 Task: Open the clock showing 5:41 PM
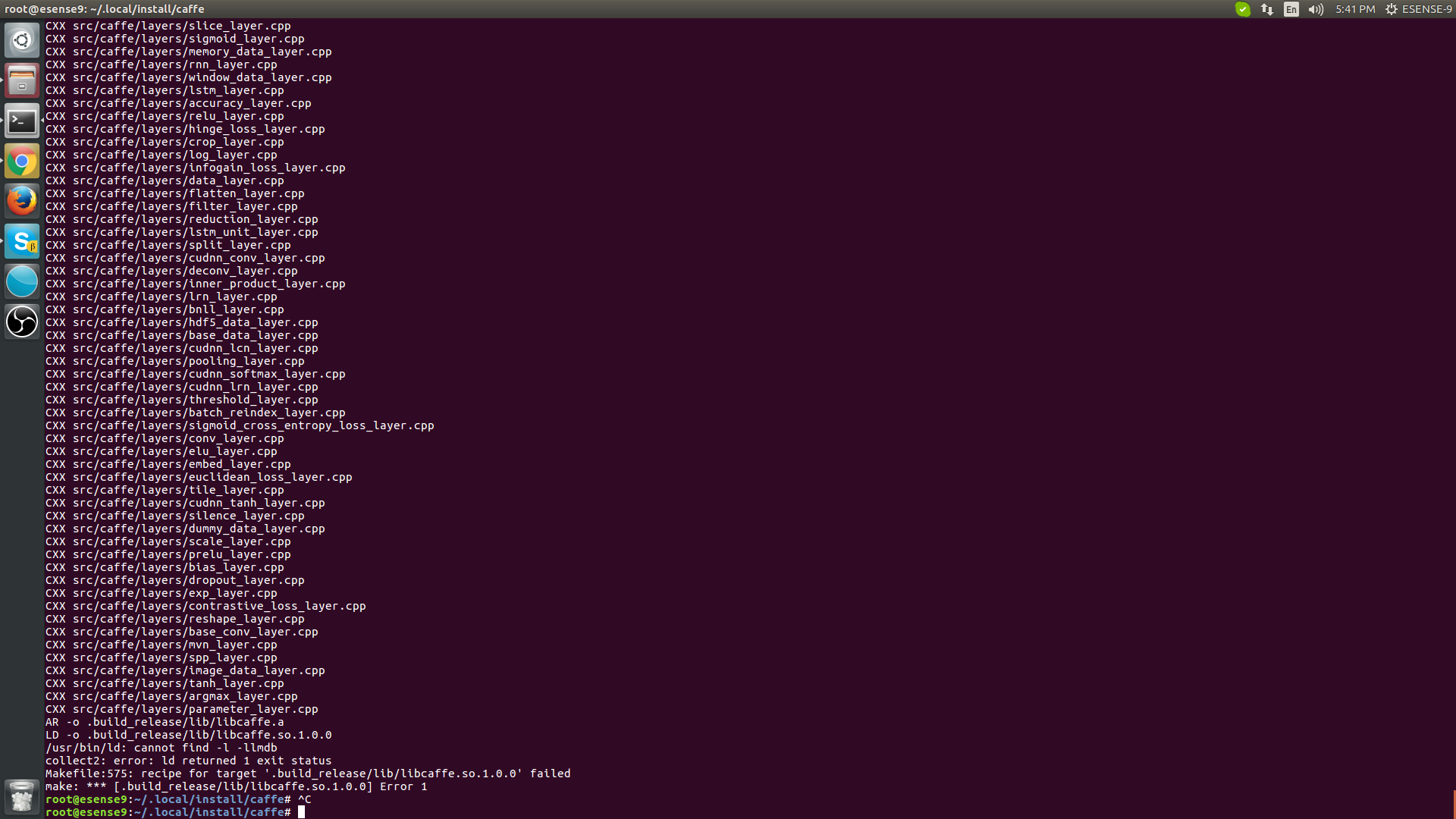tap(1355, 10)
